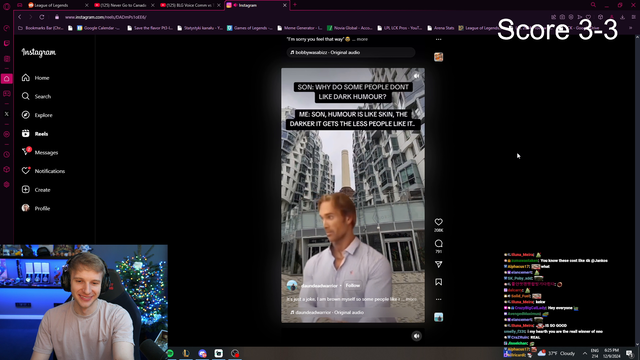Open weather widget showing 37°F Cloudy
Screen dimensions: 640x360
click(557, 353)
